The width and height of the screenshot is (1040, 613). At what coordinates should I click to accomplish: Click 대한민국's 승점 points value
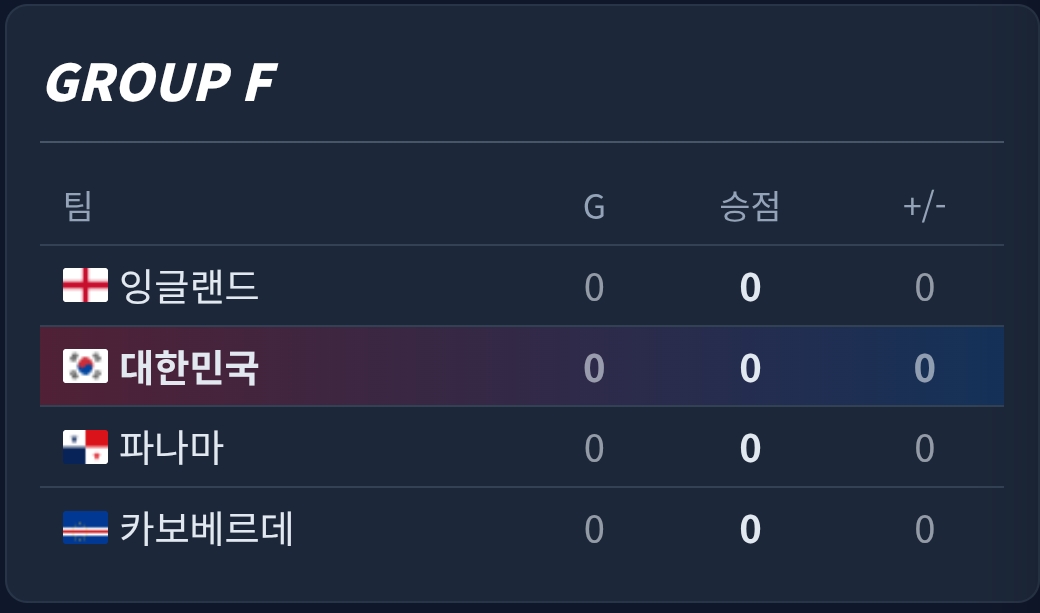pyautogui.click(x=750, y=368)
